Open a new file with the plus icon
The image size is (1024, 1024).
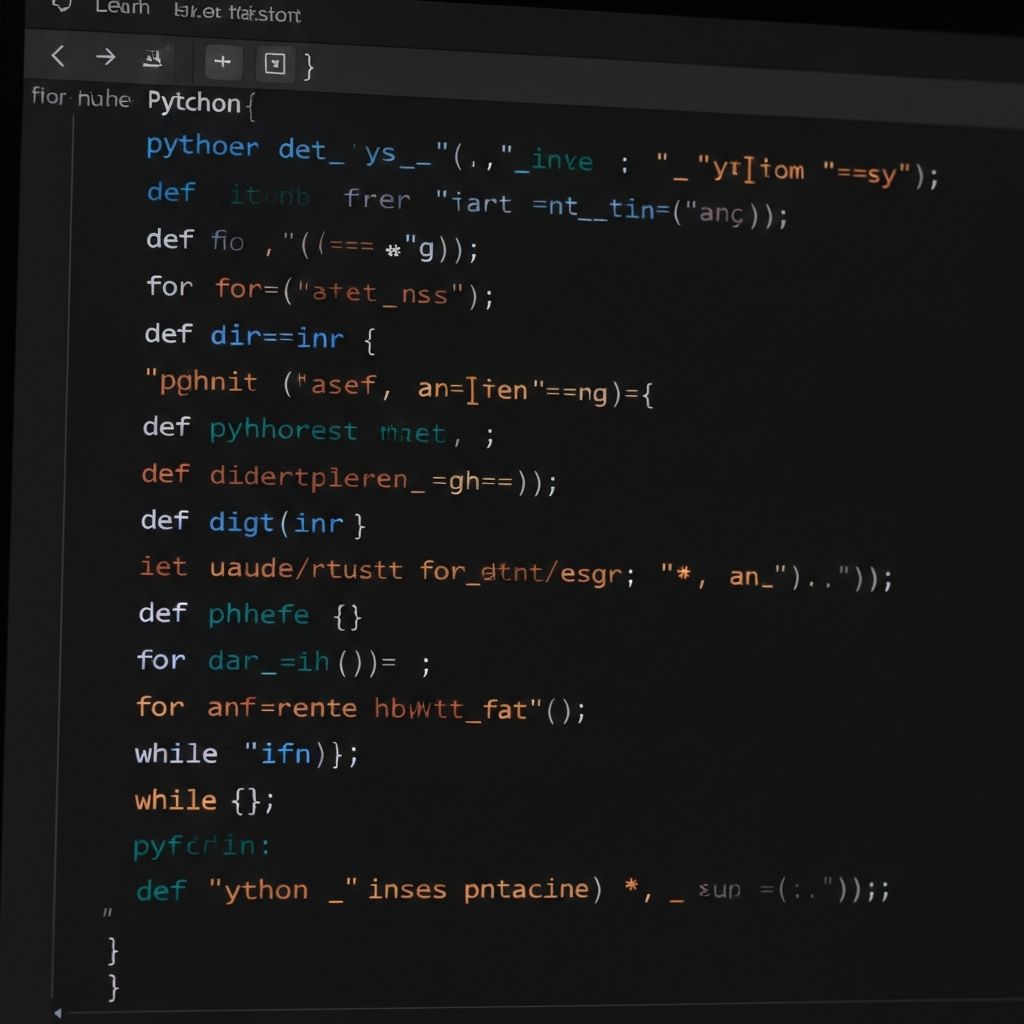pos(222,61)
